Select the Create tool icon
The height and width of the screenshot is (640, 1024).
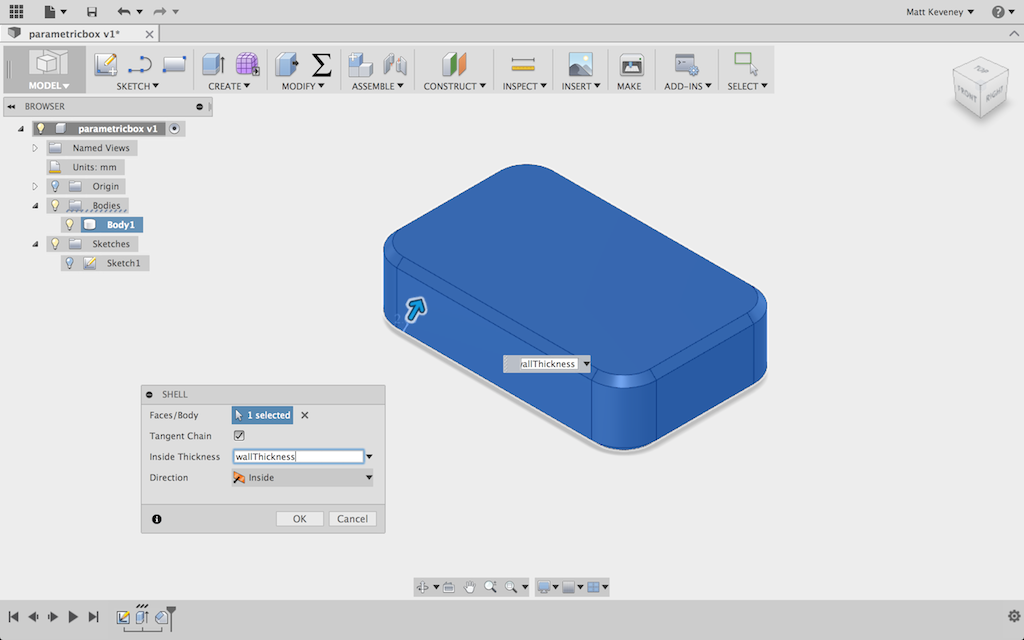pyautogui.click(x=213, y=62)
